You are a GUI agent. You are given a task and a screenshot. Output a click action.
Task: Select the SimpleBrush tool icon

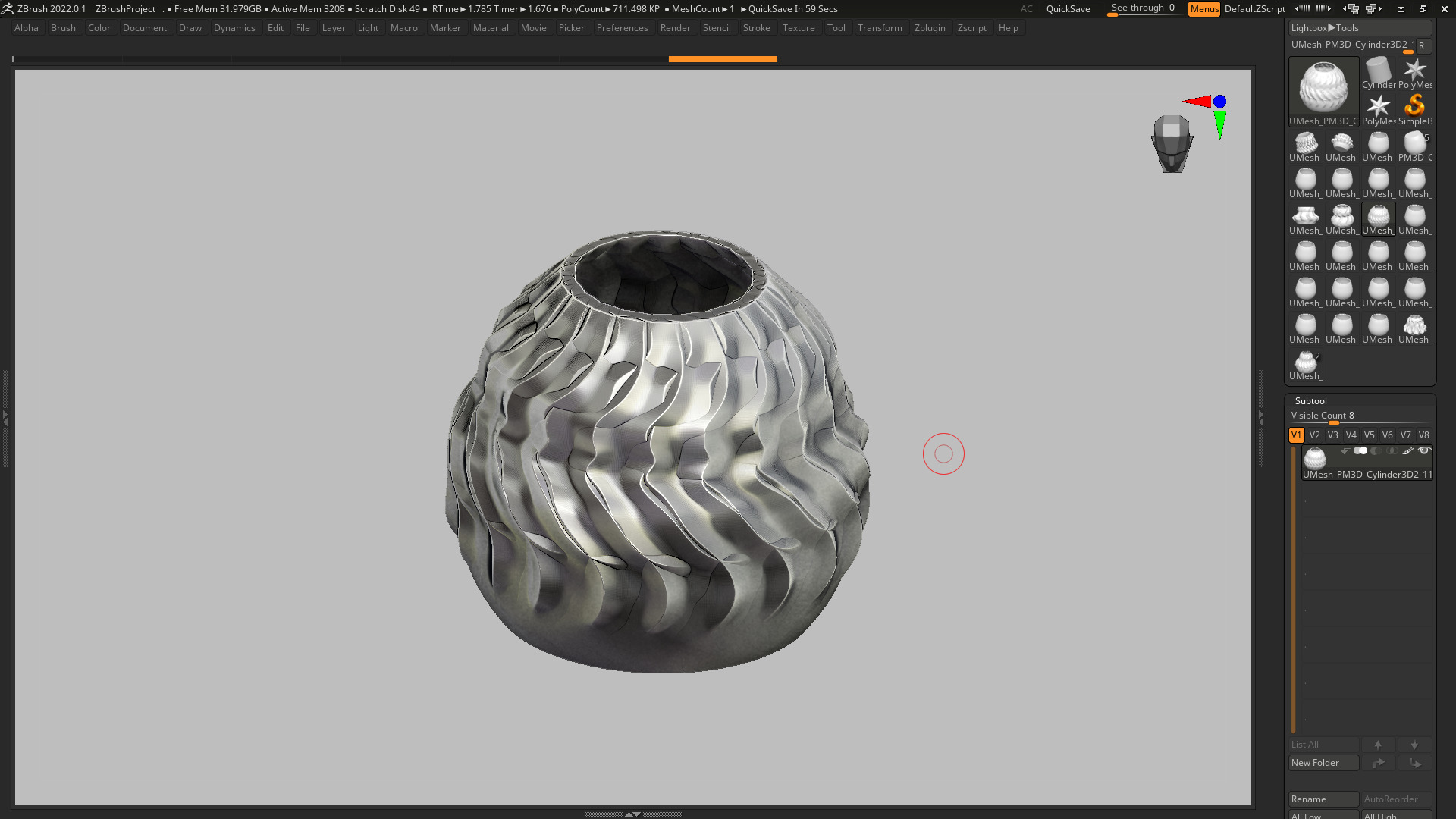coord(1415,110)
